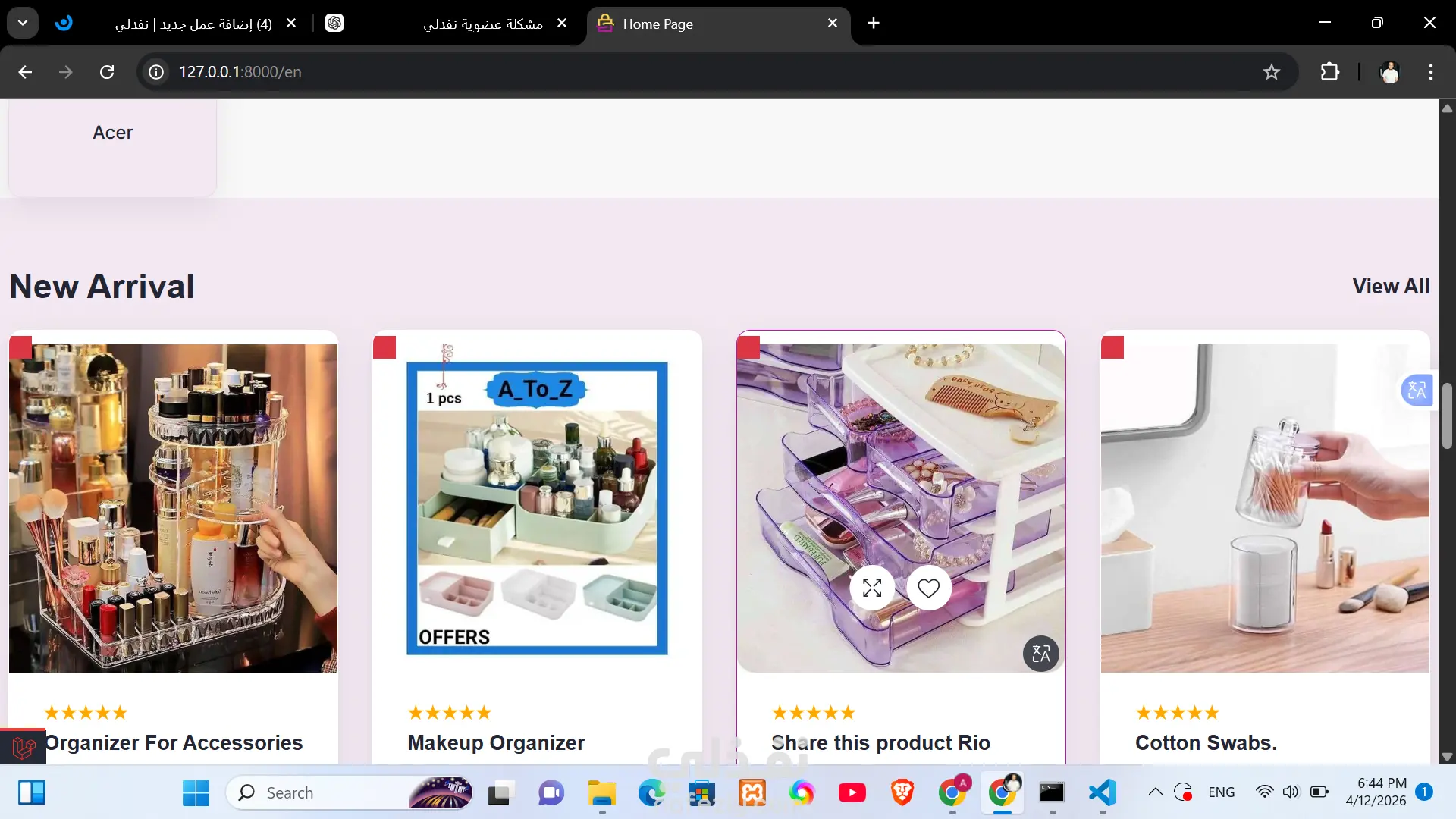Open Visual Studio Code from taskbar
This screenshot has width=1456, height=819.
pos(1102,792)
